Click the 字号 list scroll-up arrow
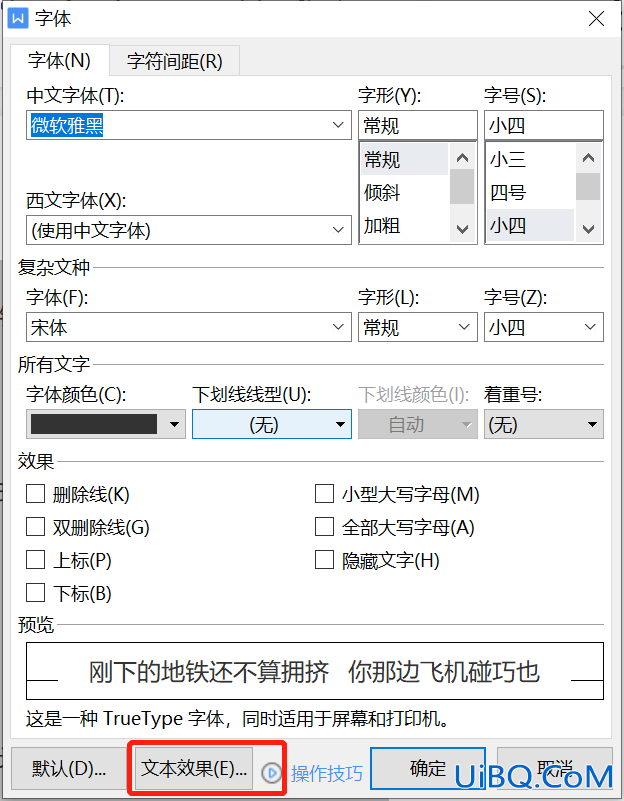The image size is (624, 801). coord(588,157)
